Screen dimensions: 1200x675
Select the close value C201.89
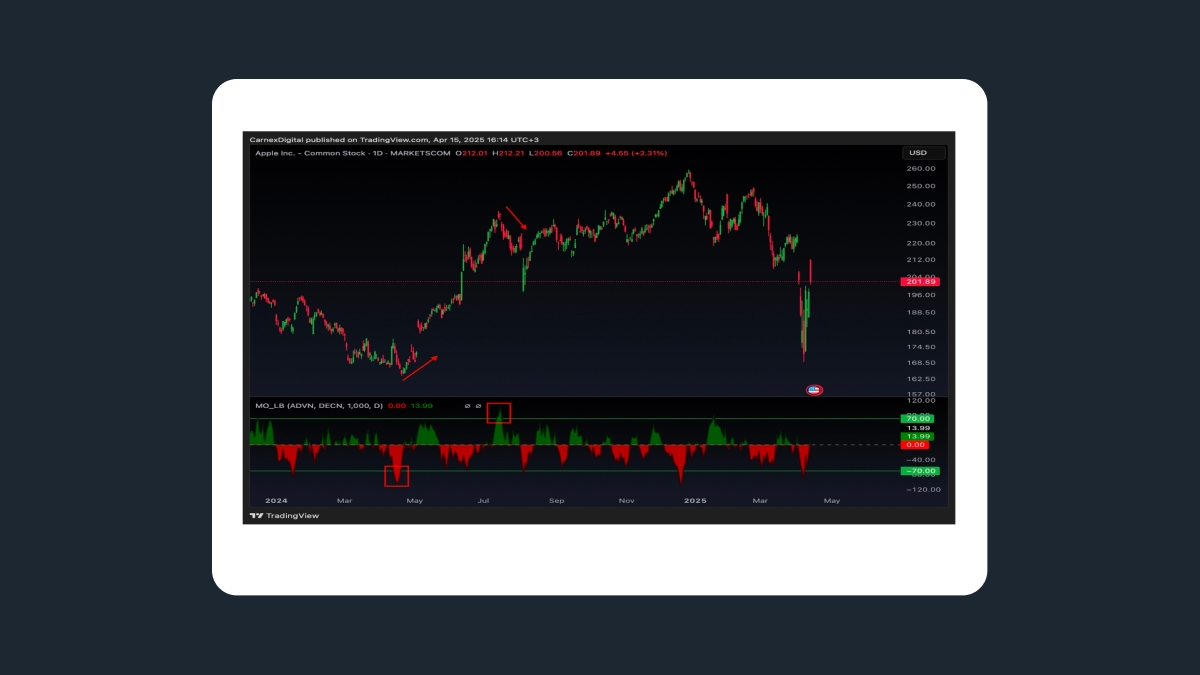(x=585, y=153)
